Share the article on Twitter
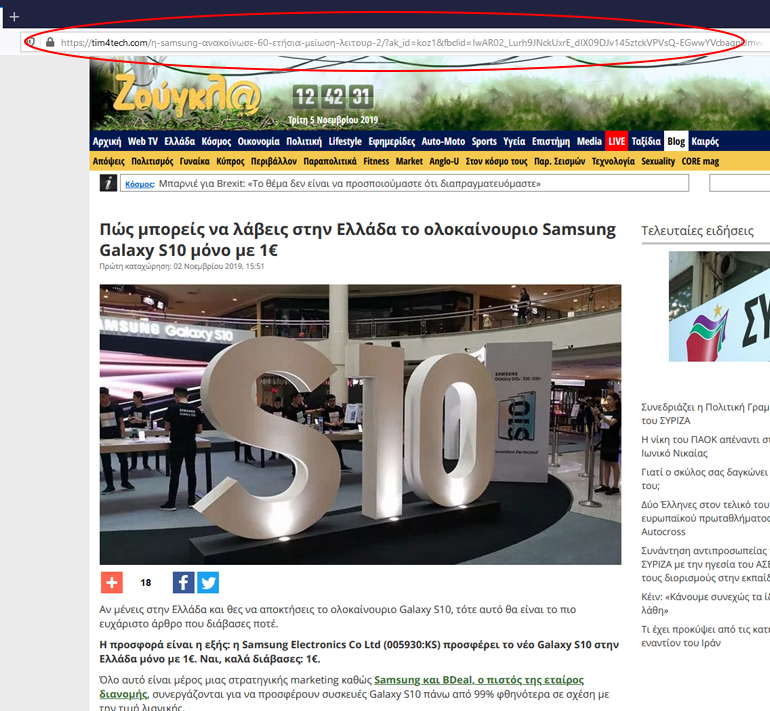 [208, 582]
